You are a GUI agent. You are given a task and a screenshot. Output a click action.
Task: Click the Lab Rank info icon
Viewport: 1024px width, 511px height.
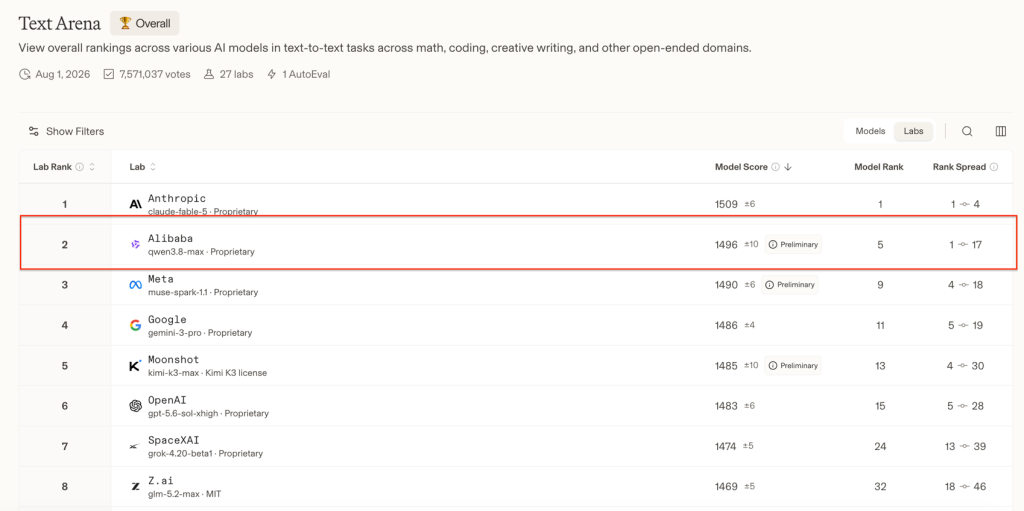(x=80, y=167)
